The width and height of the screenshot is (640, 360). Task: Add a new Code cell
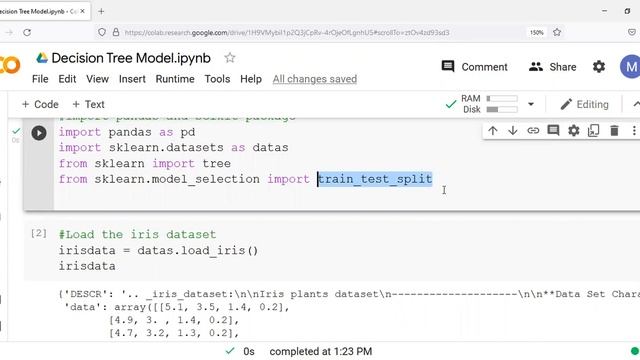coord(40,104)
